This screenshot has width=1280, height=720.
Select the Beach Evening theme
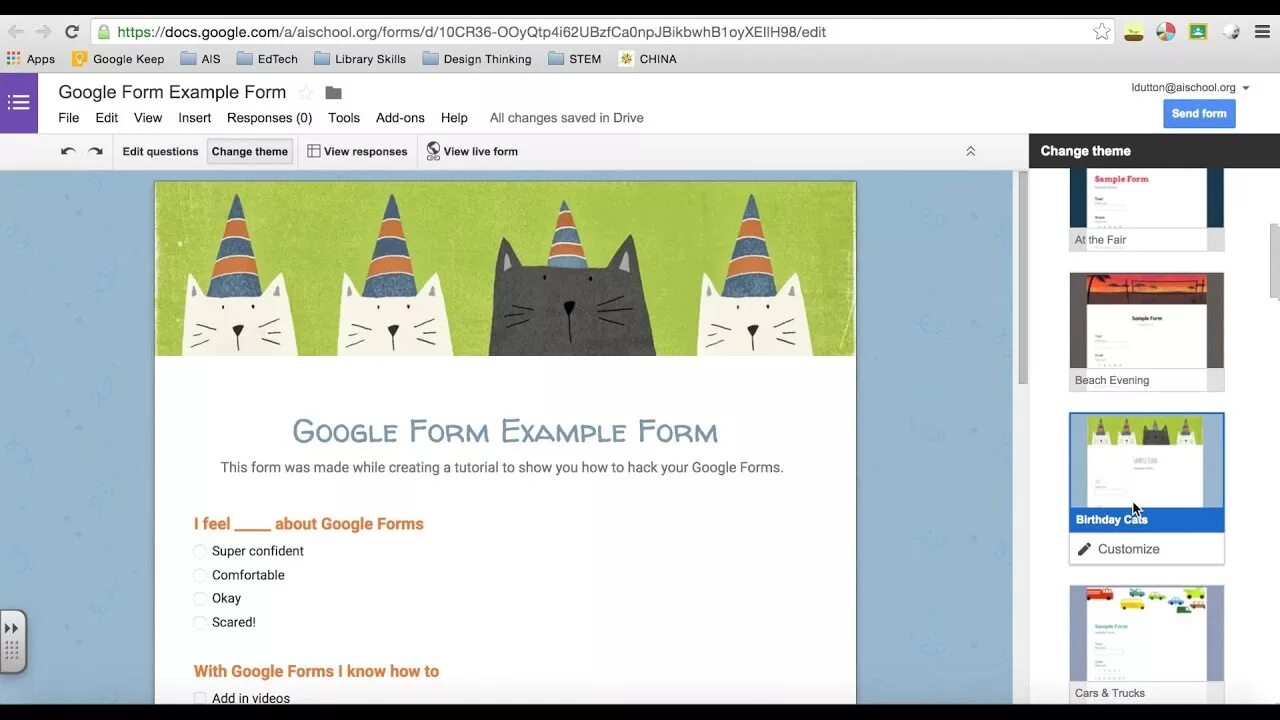(x=1146, y=332)
